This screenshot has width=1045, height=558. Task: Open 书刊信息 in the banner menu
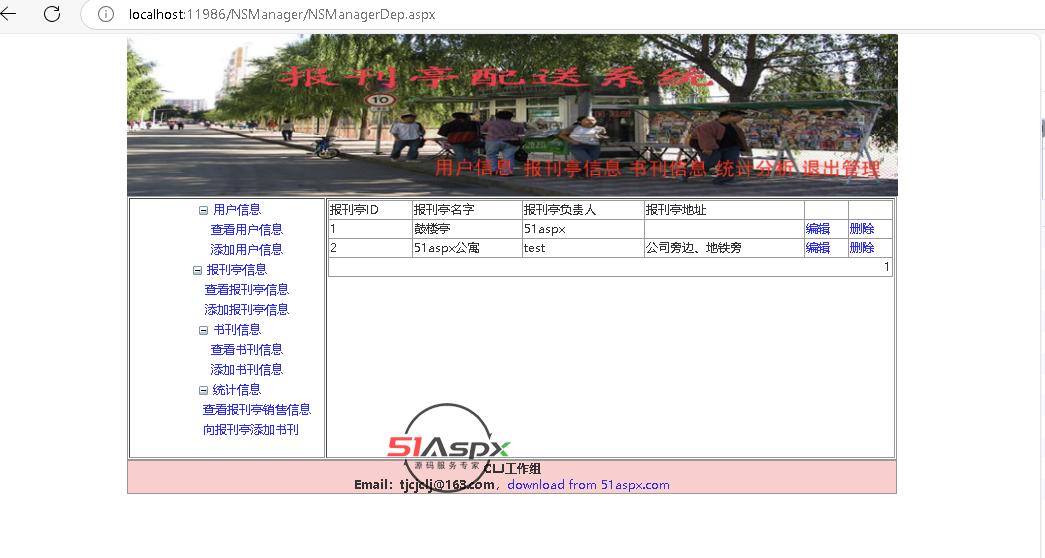click(668, 168)
